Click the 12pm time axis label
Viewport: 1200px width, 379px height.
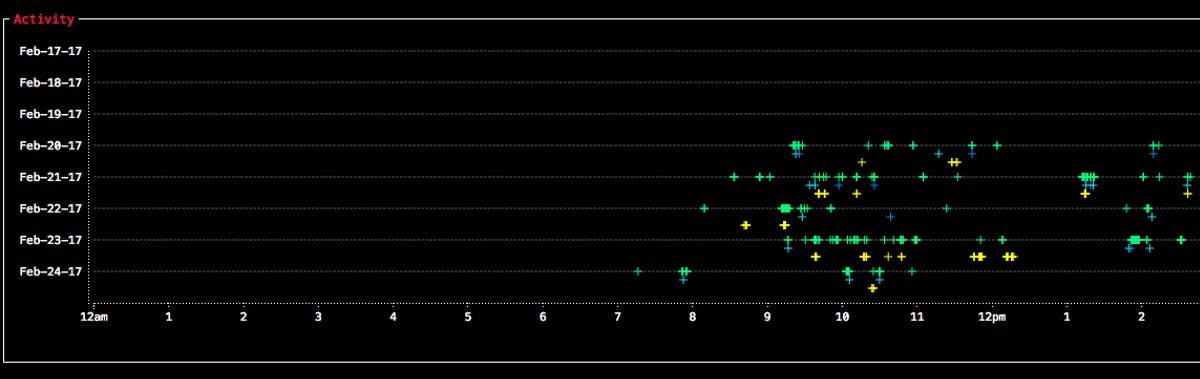(992, 317)
